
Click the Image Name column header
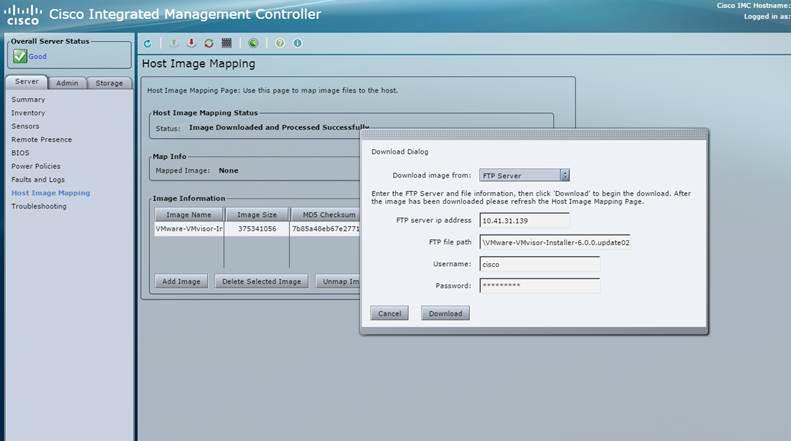pos(189,215)
